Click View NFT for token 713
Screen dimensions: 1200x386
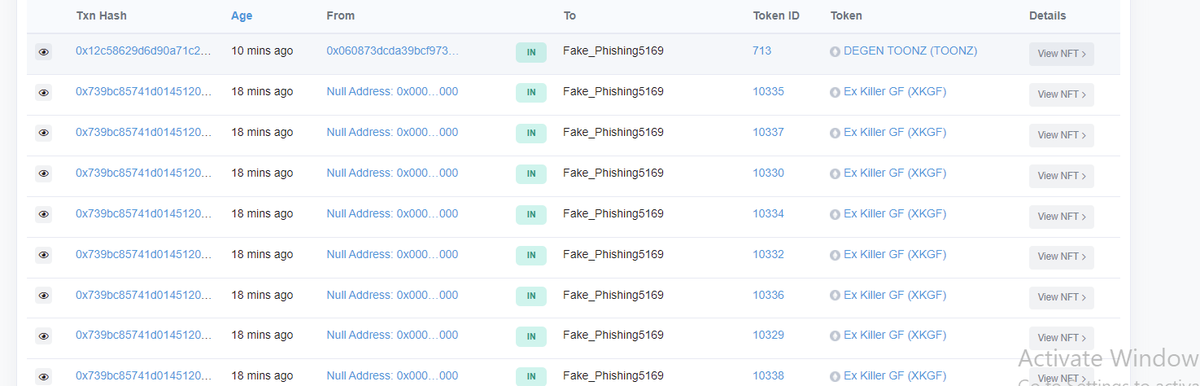(1061, 54)
